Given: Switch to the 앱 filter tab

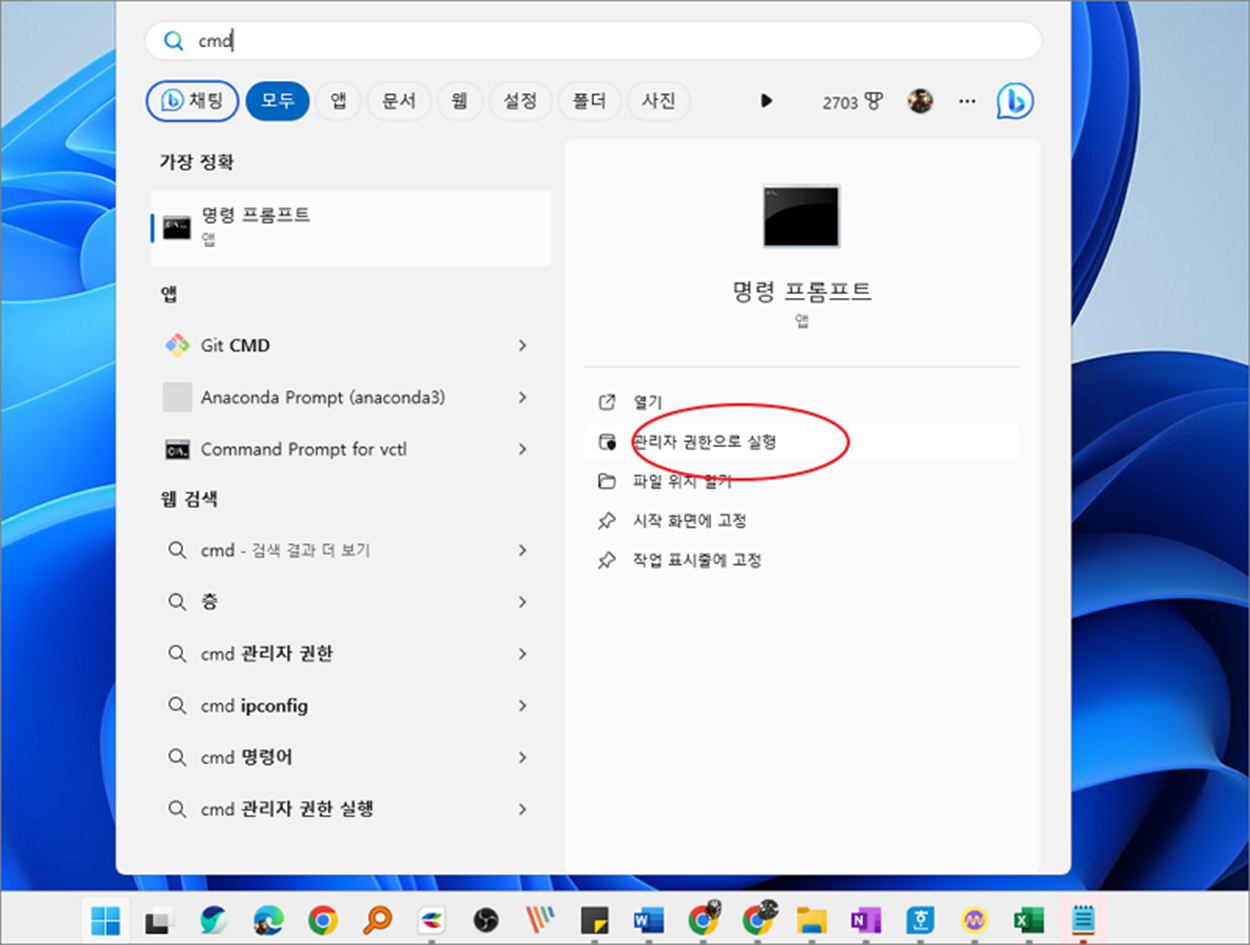Looking at the screenshot, I should [x=338, y=101].
